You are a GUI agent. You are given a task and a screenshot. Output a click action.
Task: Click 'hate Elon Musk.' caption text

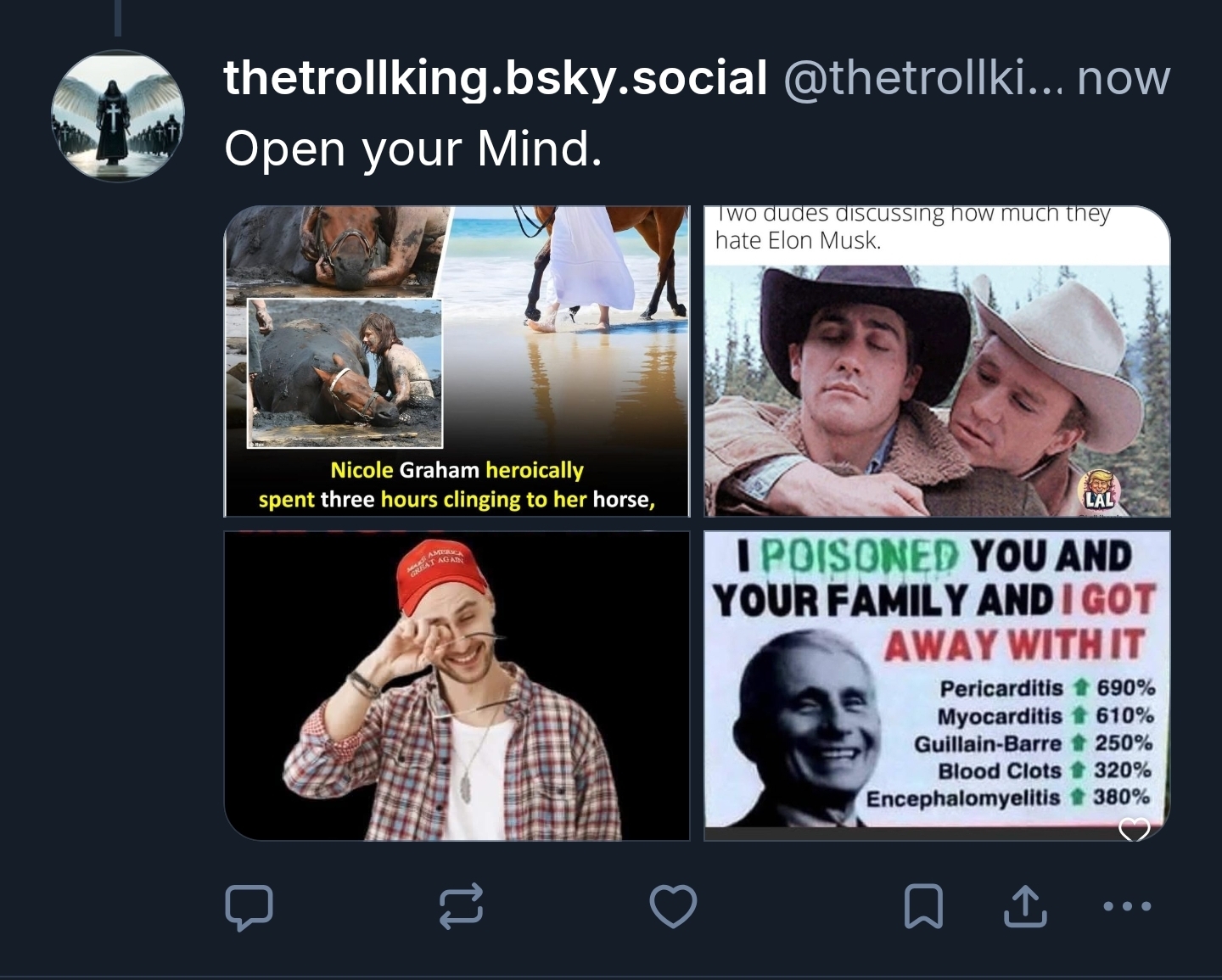click(x=798, y=241)
